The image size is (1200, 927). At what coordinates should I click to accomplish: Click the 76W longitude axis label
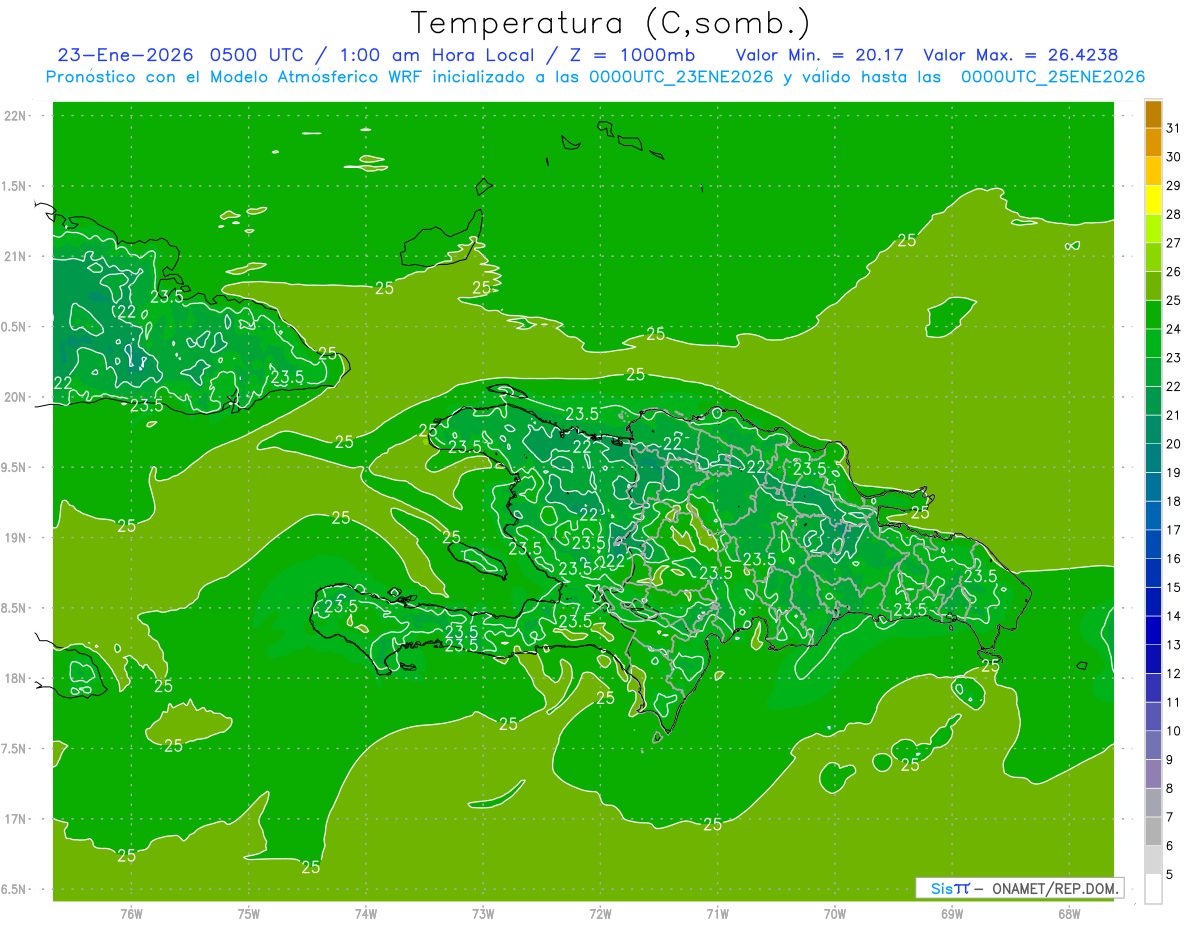tap(131, 914)
